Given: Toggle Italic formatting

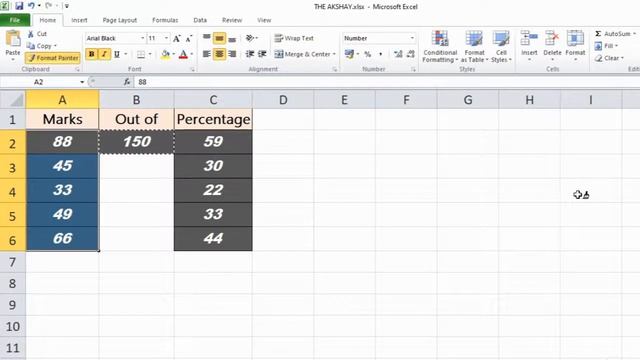Looking at the screenshot, I should [x=104, y=54].
